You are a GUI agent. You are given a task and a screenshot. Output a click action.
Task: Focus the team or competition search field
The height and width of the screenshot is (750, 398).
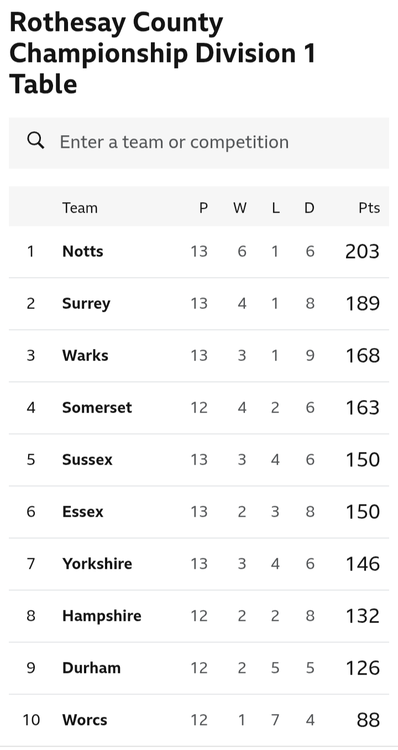[x=199, y=143]
